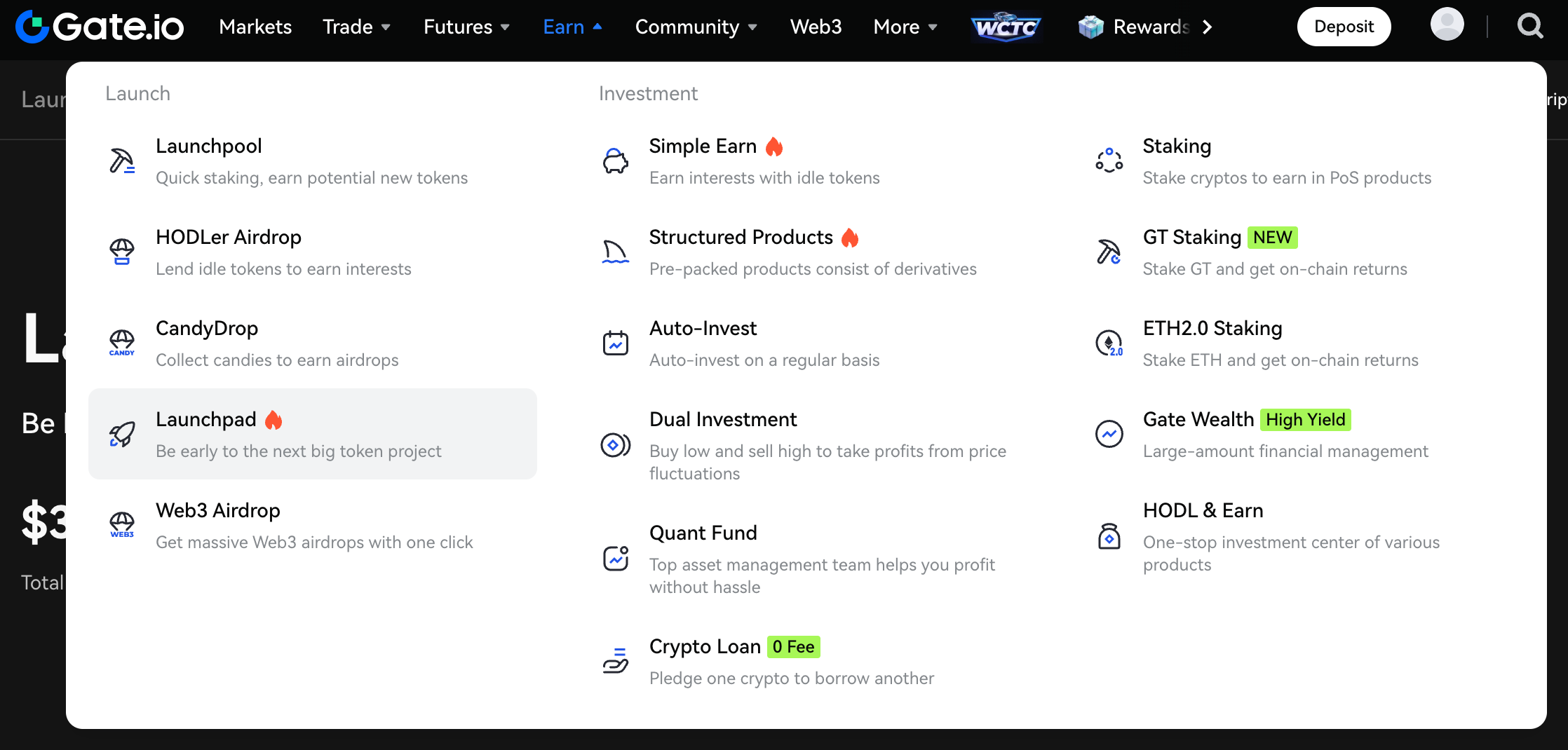This screenshot has width=1568, height=750.
Task: Open Simple Earn
Action: point(806,161)
